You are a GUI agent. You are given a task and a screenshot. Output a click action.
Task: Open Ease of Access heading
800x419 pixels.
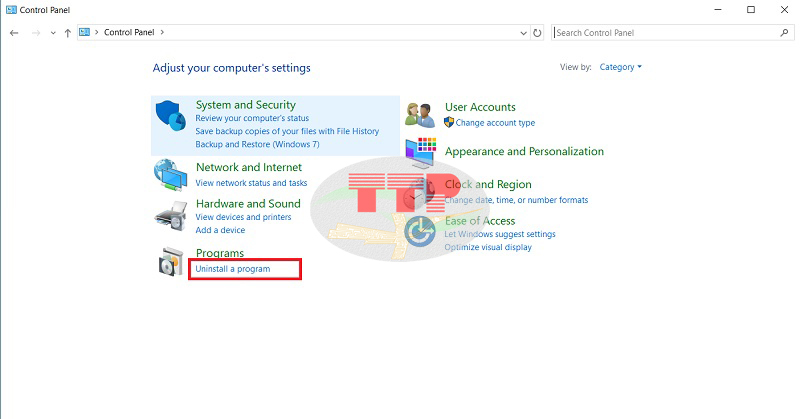click(480, 221)
